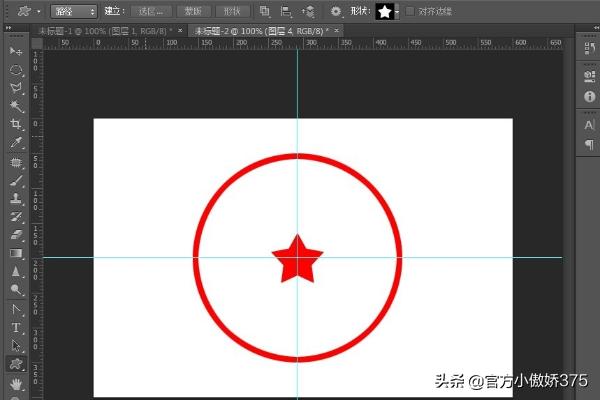This screenshot has width=600, height=400.
Task: Click the 蒙版 button
Action: point(193,11)
